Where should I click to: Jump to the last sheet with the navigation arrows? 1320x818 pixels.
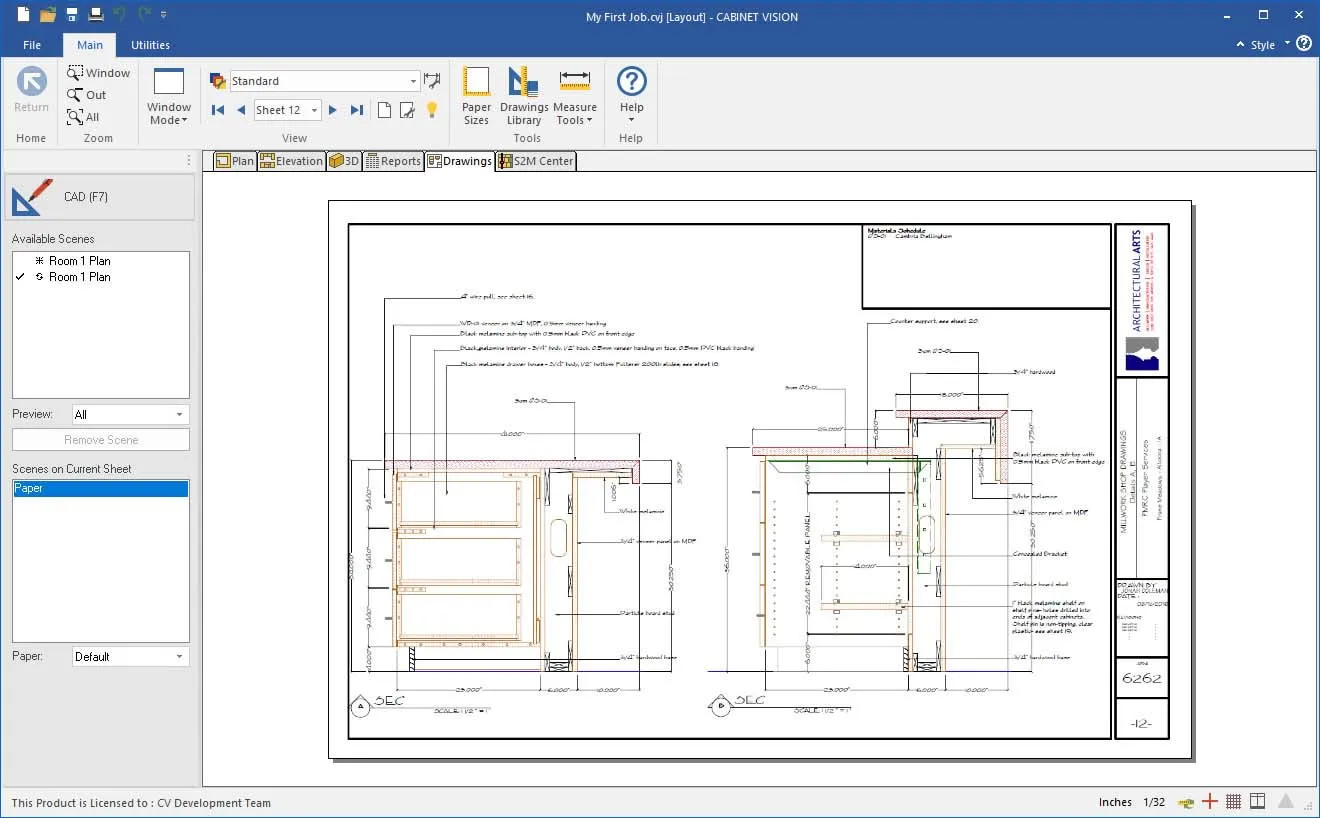(357, 110)
